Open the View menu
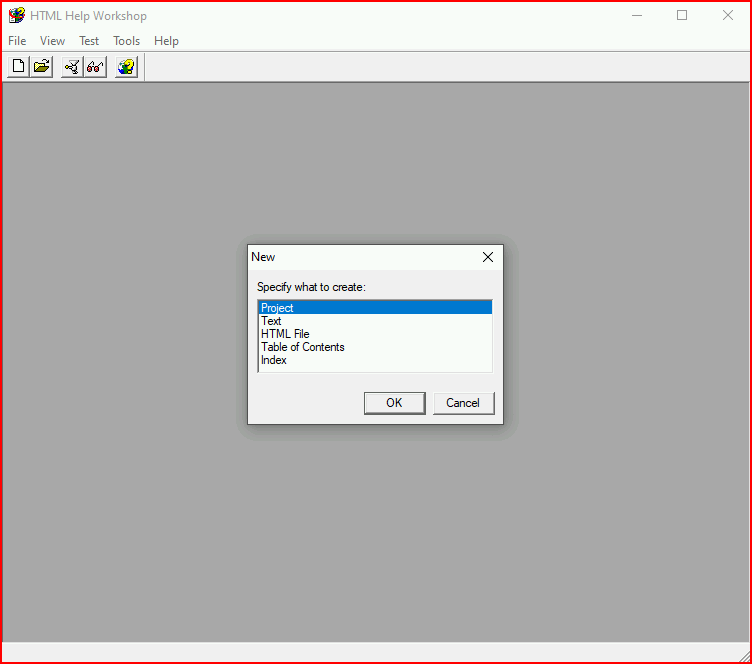 52,41
